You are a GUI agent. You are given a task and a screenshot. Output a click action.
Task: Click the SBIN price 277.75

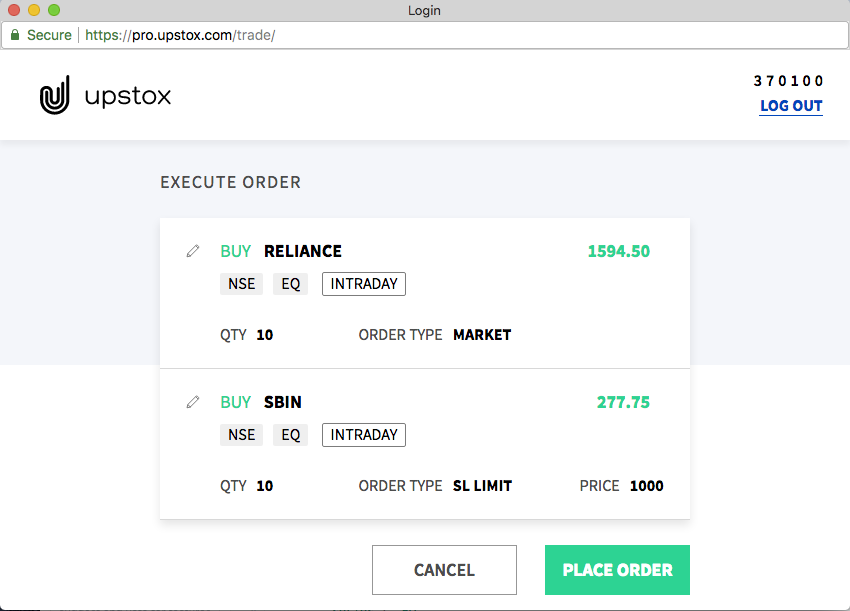623,402
